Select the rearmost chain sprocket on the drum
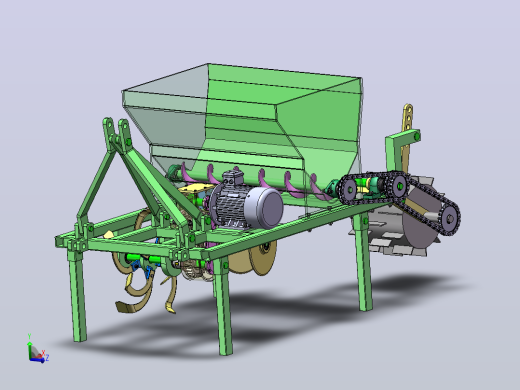The height and width of the screenshot is (390, 520). click(x=449, y=218)
